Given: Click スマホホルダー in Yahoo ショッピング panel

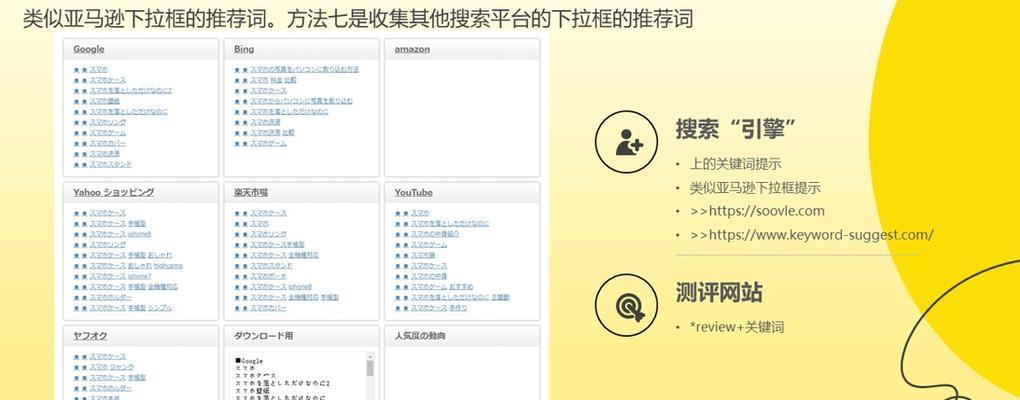Looking at the screenshot, I should tap(111, 297).
